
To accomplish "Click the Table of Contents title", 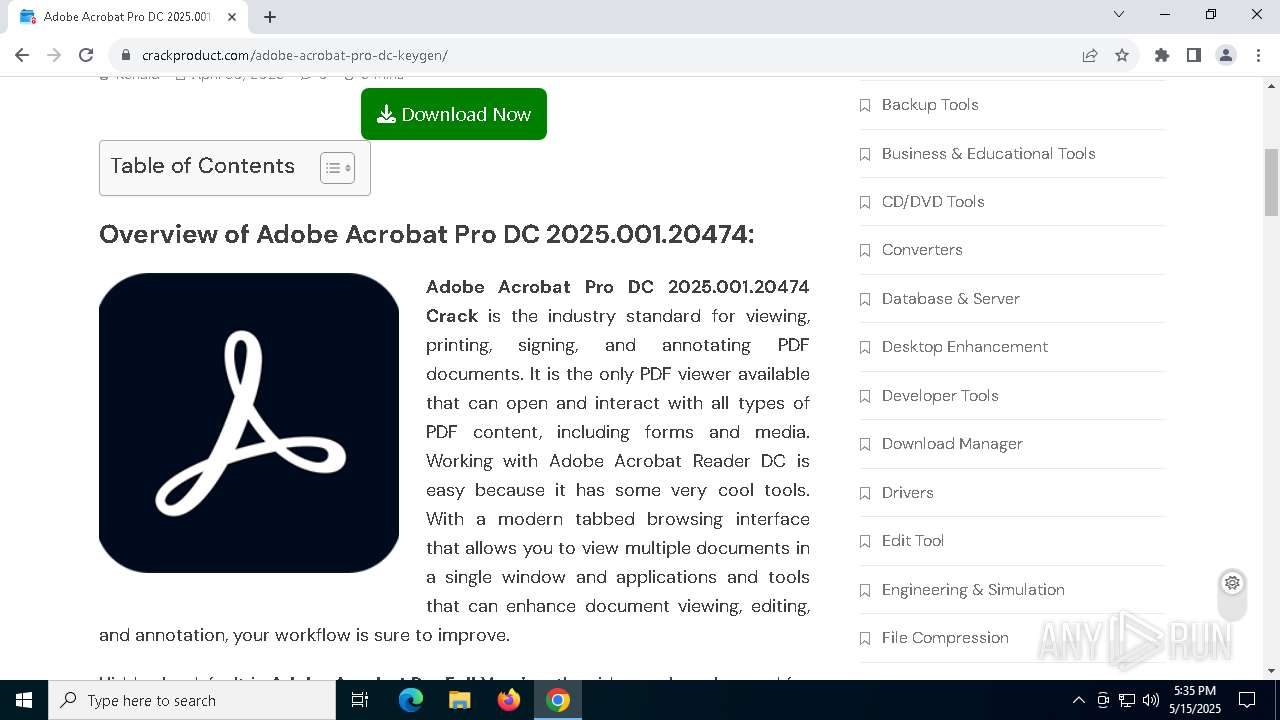I will pos(202,166).
